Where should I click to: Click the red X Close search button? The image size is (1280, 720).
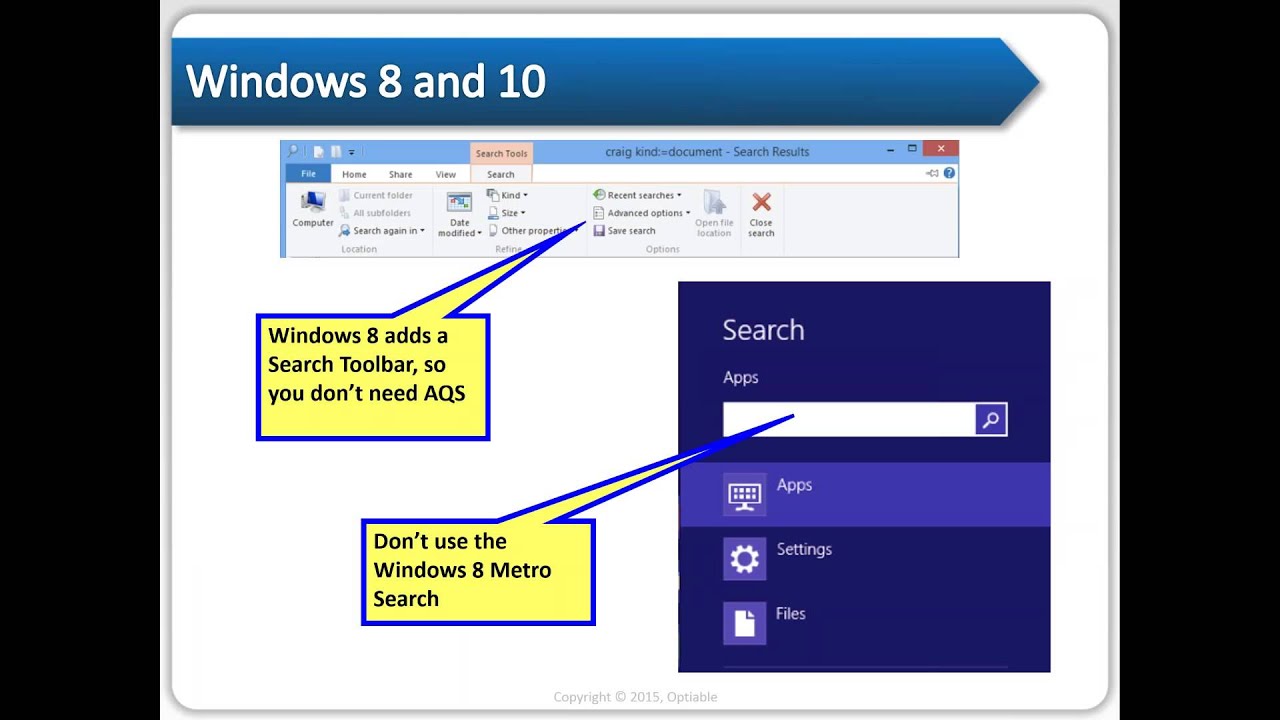pos(761,214)
